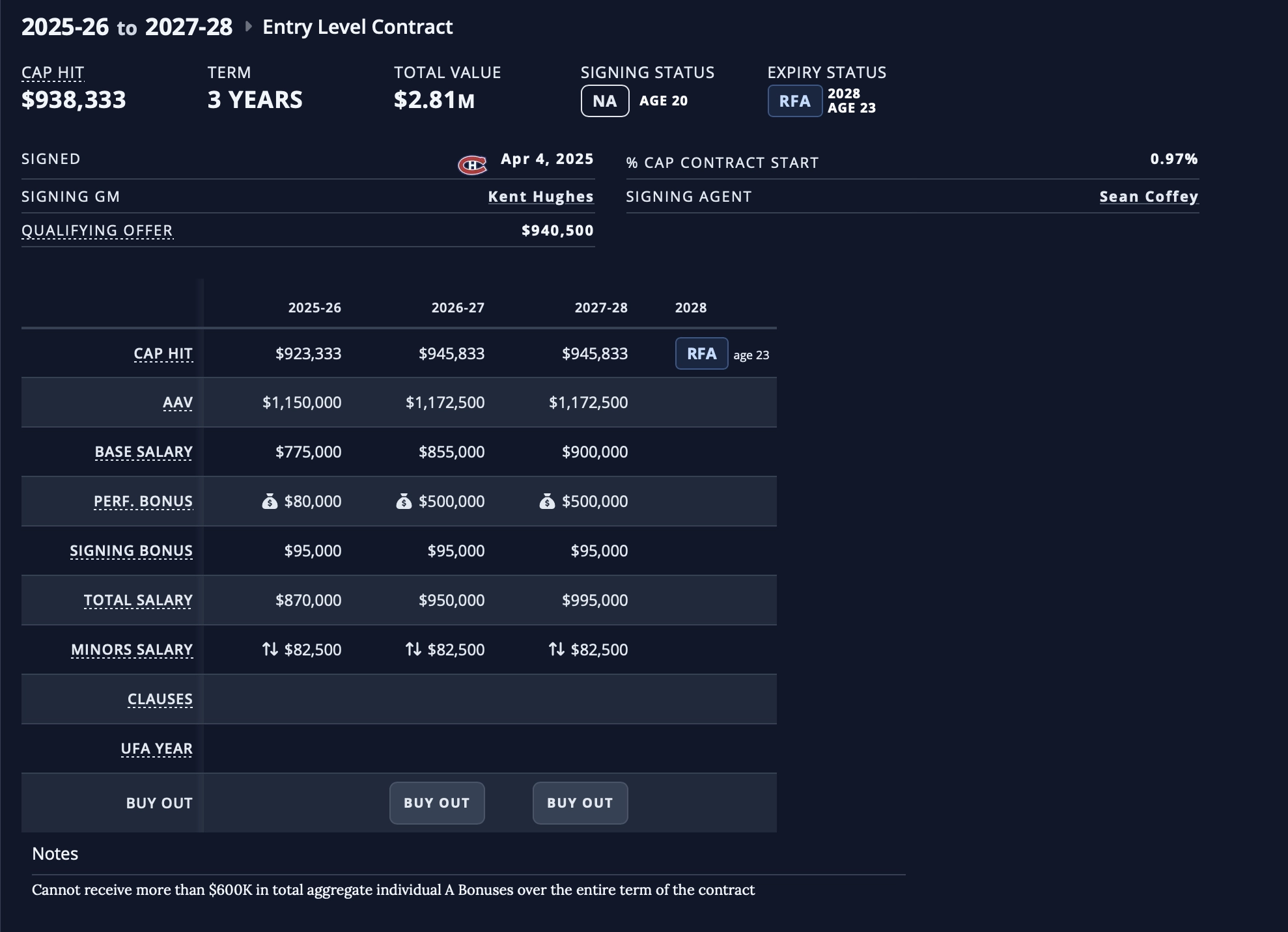Open Sean Coffey signing agent link
Viewport: 1288px width, 932px height.
(1149, 197)
